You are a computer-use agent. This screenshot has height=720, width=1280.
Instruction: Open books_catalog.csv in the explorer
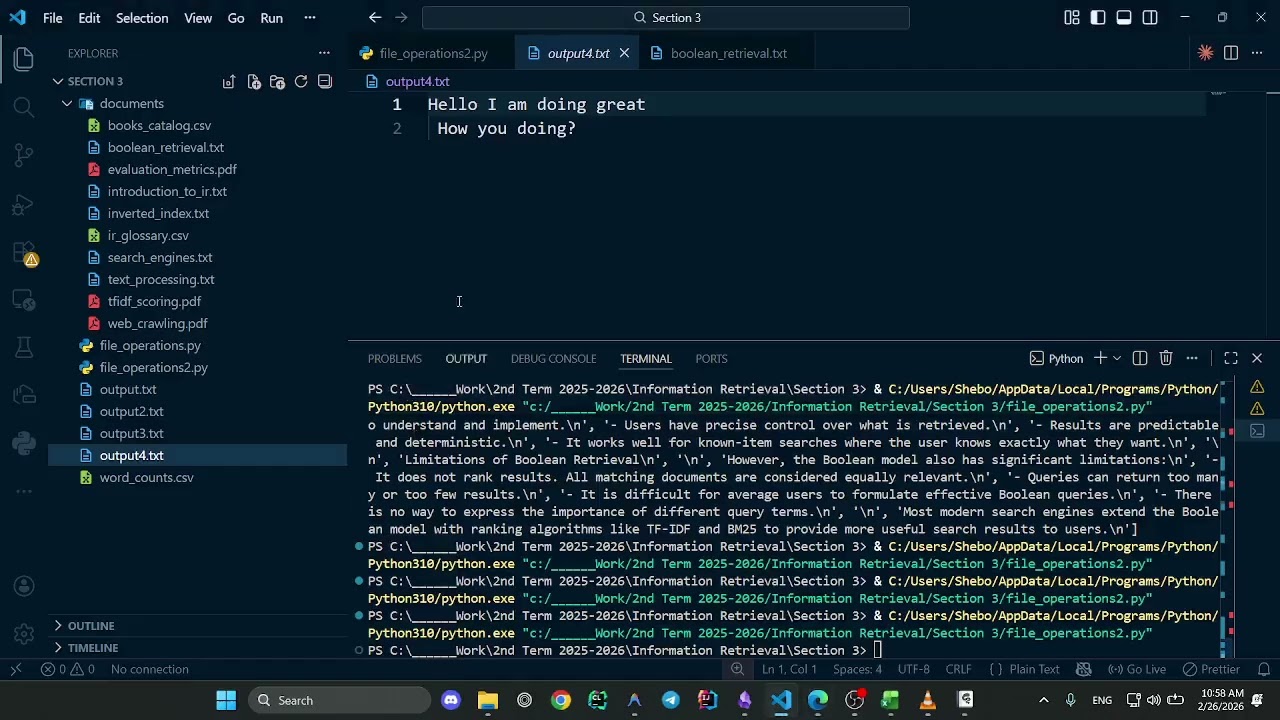click(x=159, y=126)
